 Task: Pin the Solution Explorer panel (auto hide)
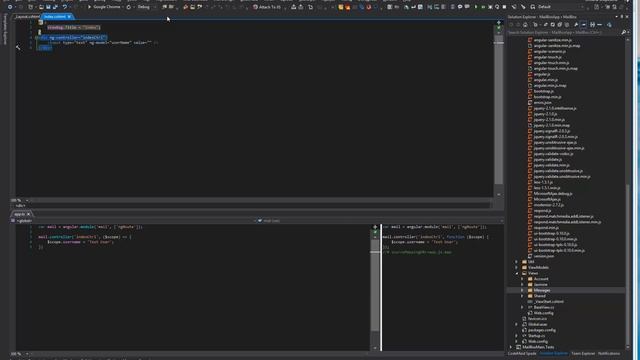click(622, 17)
